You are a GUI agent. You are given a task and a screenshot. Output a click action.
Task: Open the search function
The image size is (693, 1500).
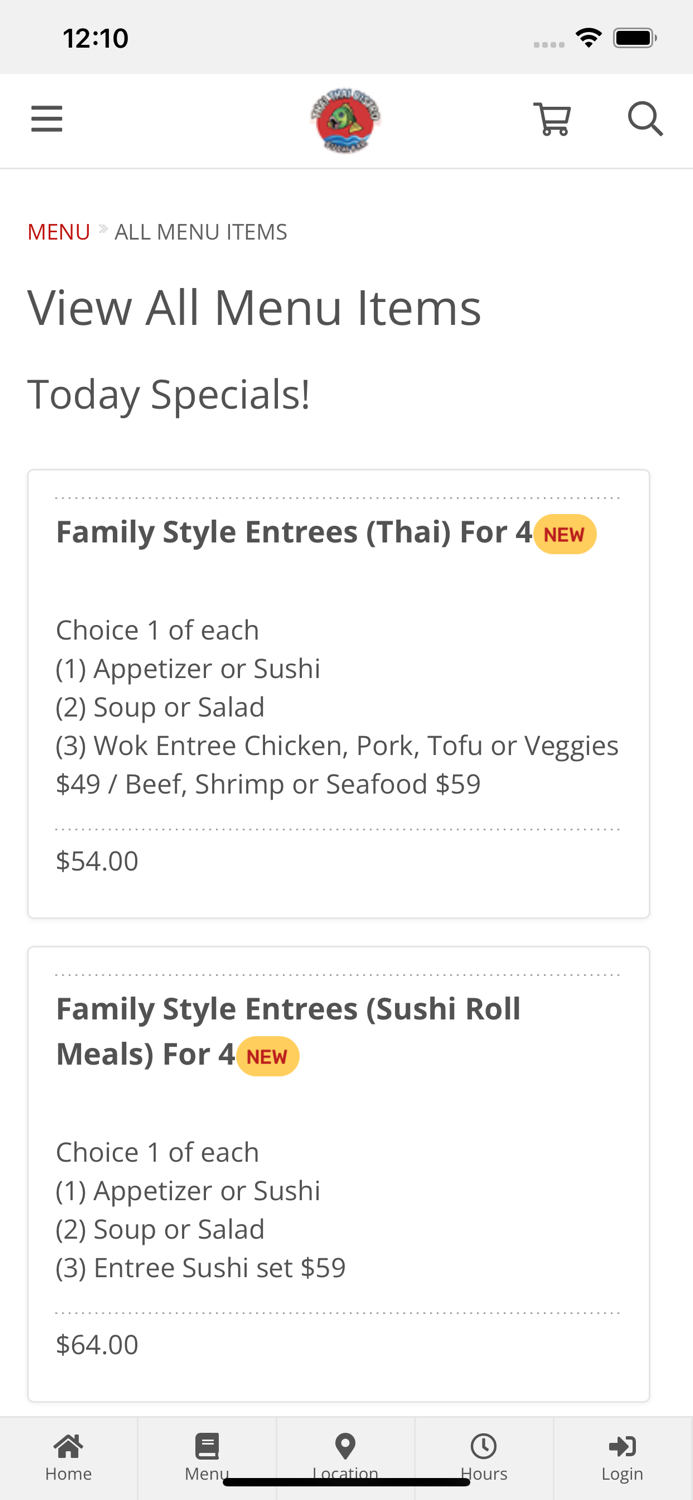[645, 117]
